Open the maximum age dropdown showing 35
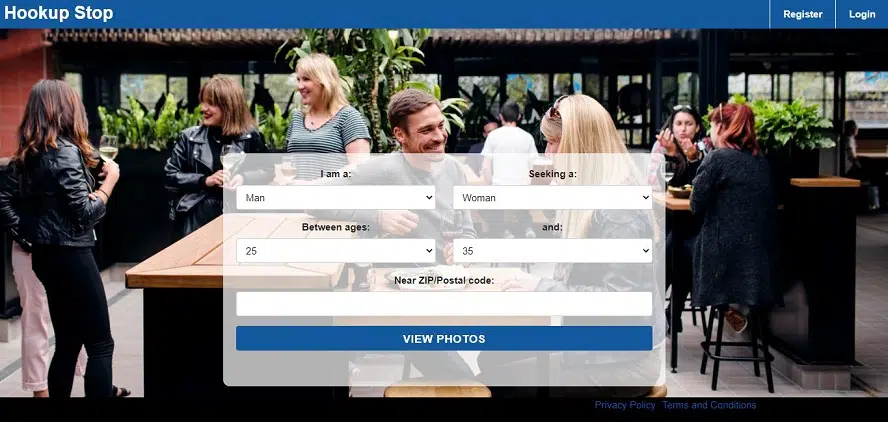The width and height of the screenshot is (888, 422). (552, 251)
